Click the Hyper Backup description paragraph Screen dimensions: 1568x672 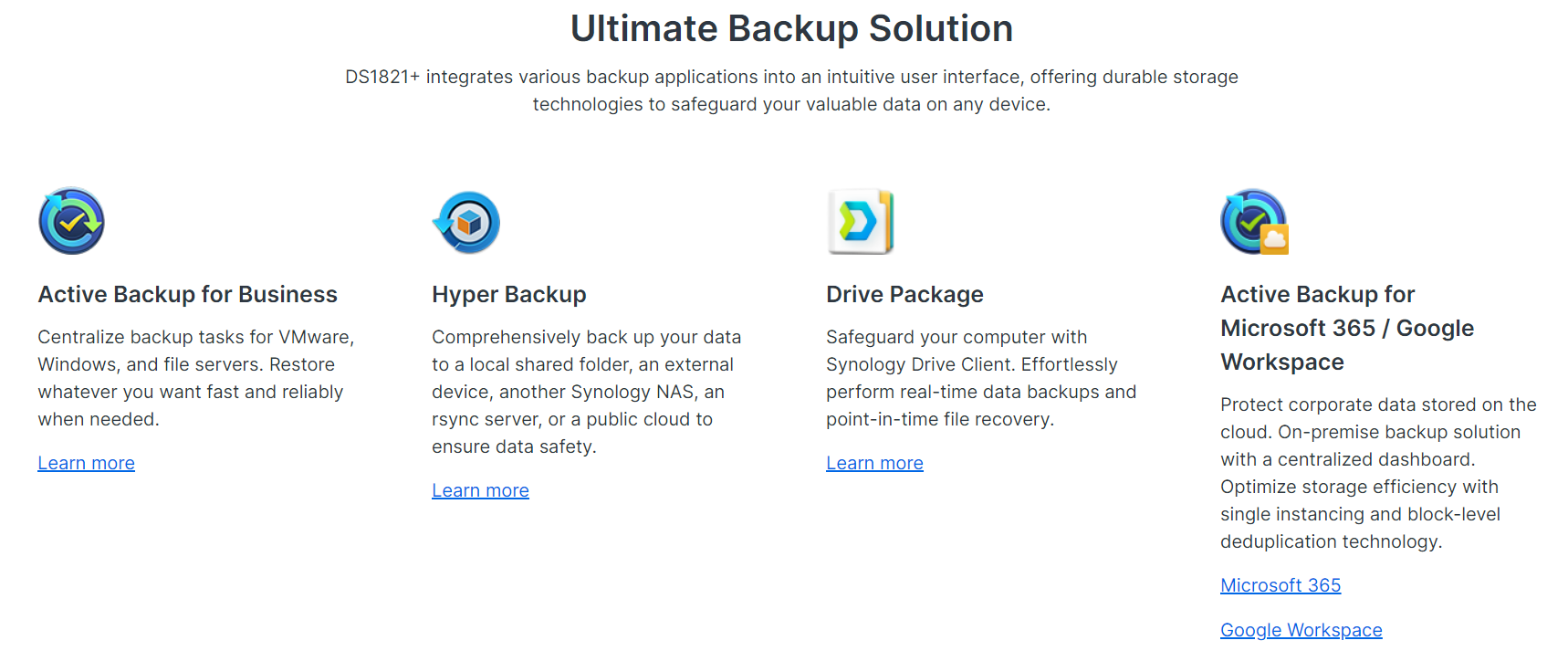point(586,392)
